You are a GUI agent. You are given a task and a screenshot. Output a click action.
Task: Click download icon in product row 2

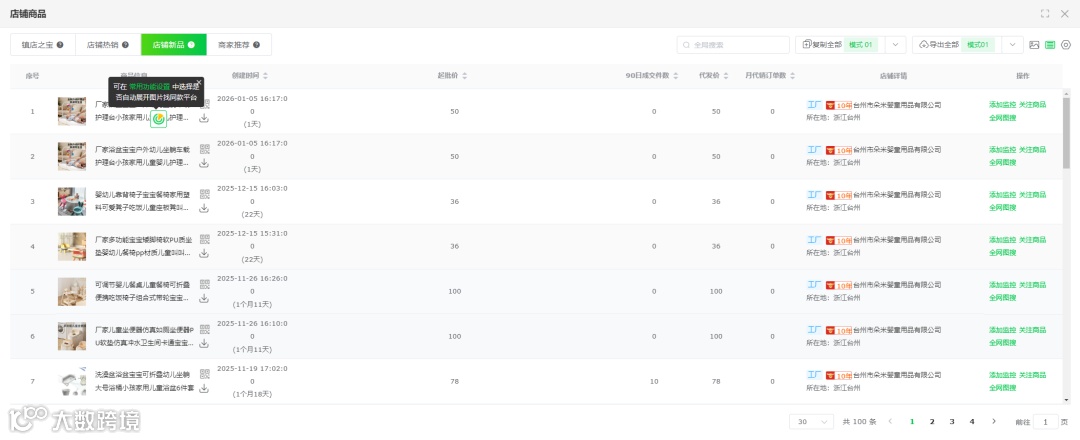(204, 163)
